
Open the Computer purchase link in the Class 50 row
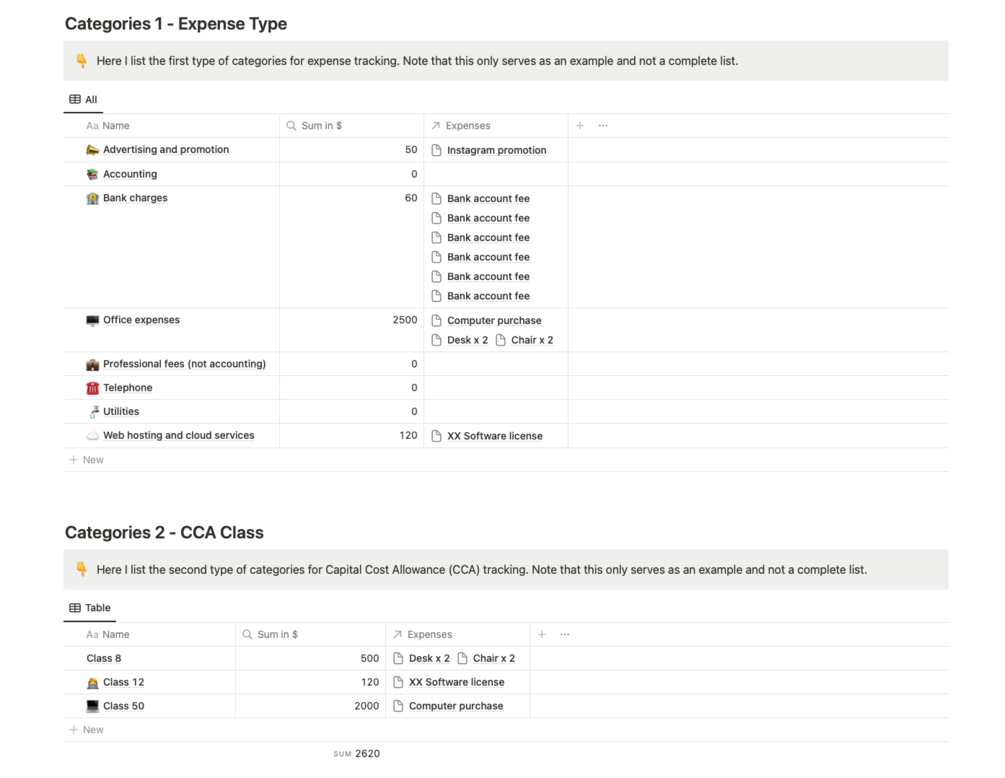click(455, 706)
